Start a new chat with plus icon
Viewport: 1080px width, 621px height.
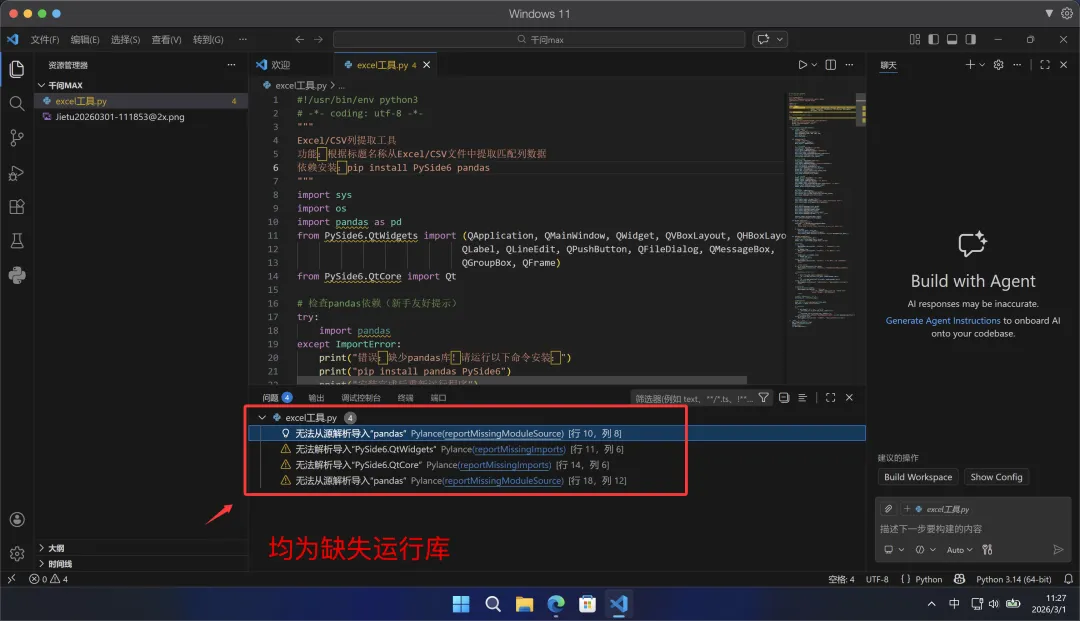point(970,65)
